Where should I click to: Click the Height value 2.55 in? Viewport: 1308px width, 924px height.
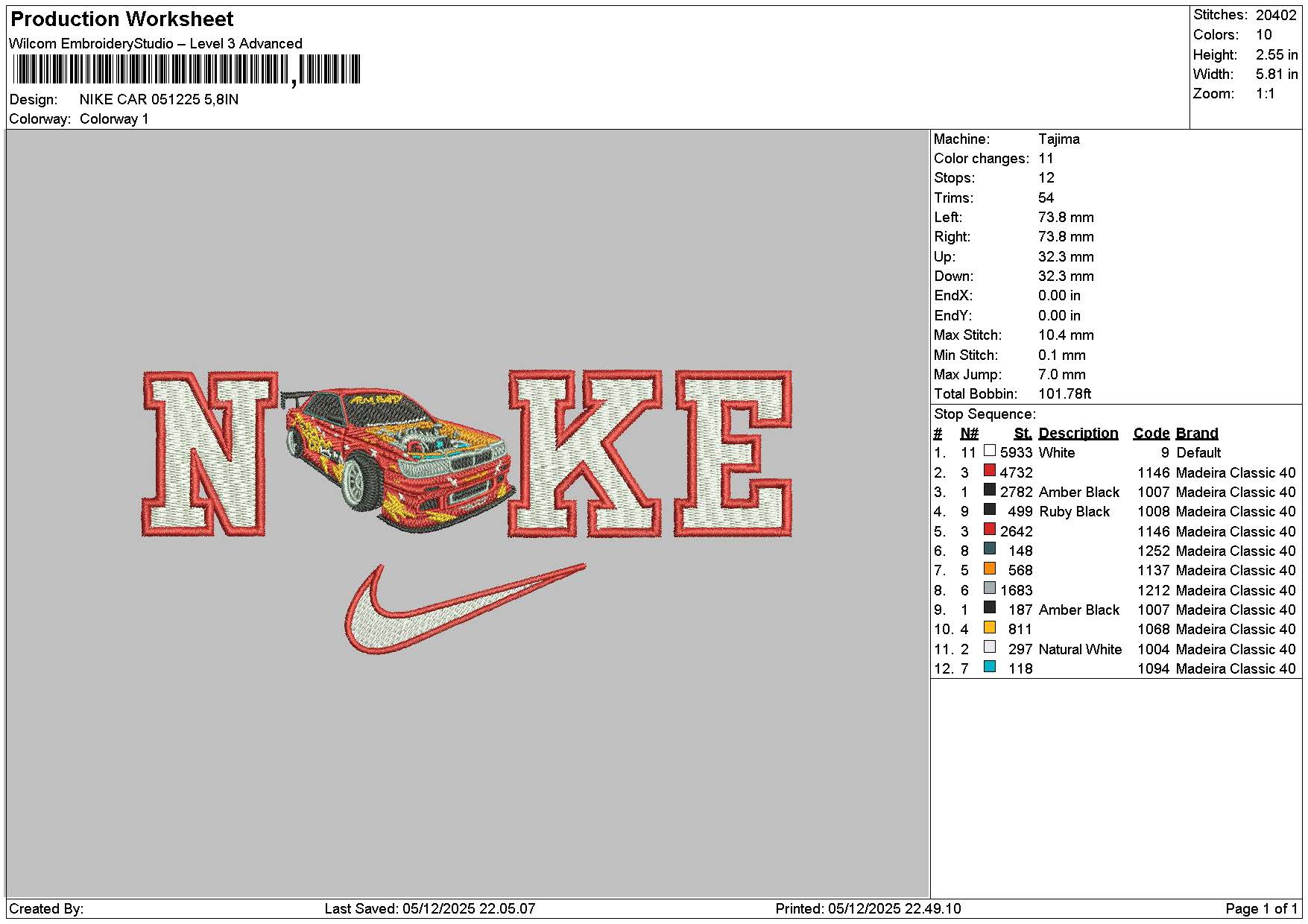pos(1276,54)
